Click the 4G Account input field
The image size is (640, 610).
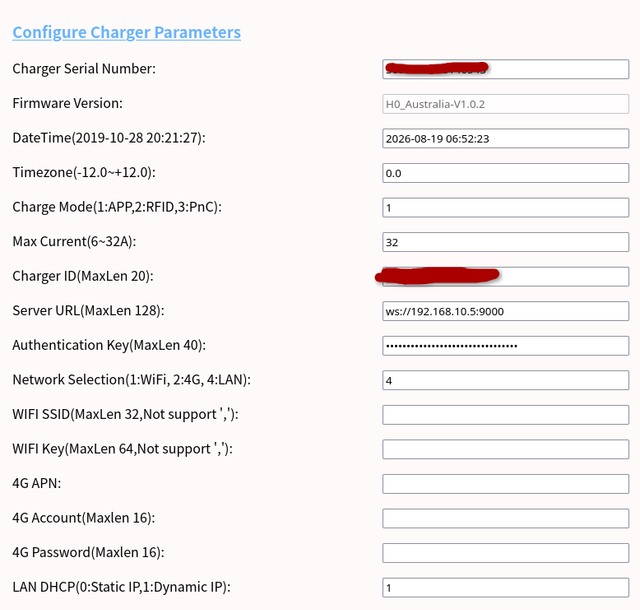506,519
